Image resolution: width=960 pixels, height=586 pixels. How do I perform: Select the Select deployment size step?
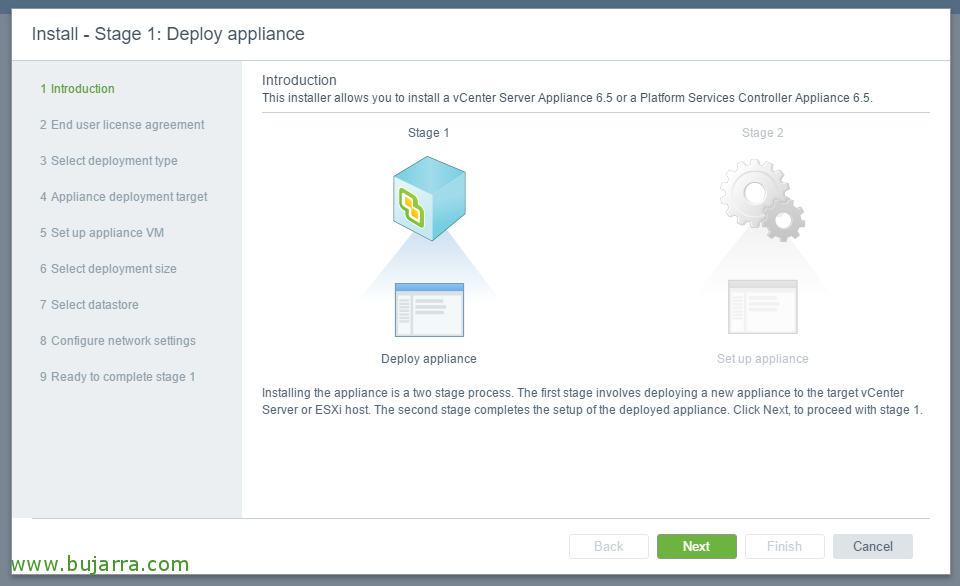108,269
